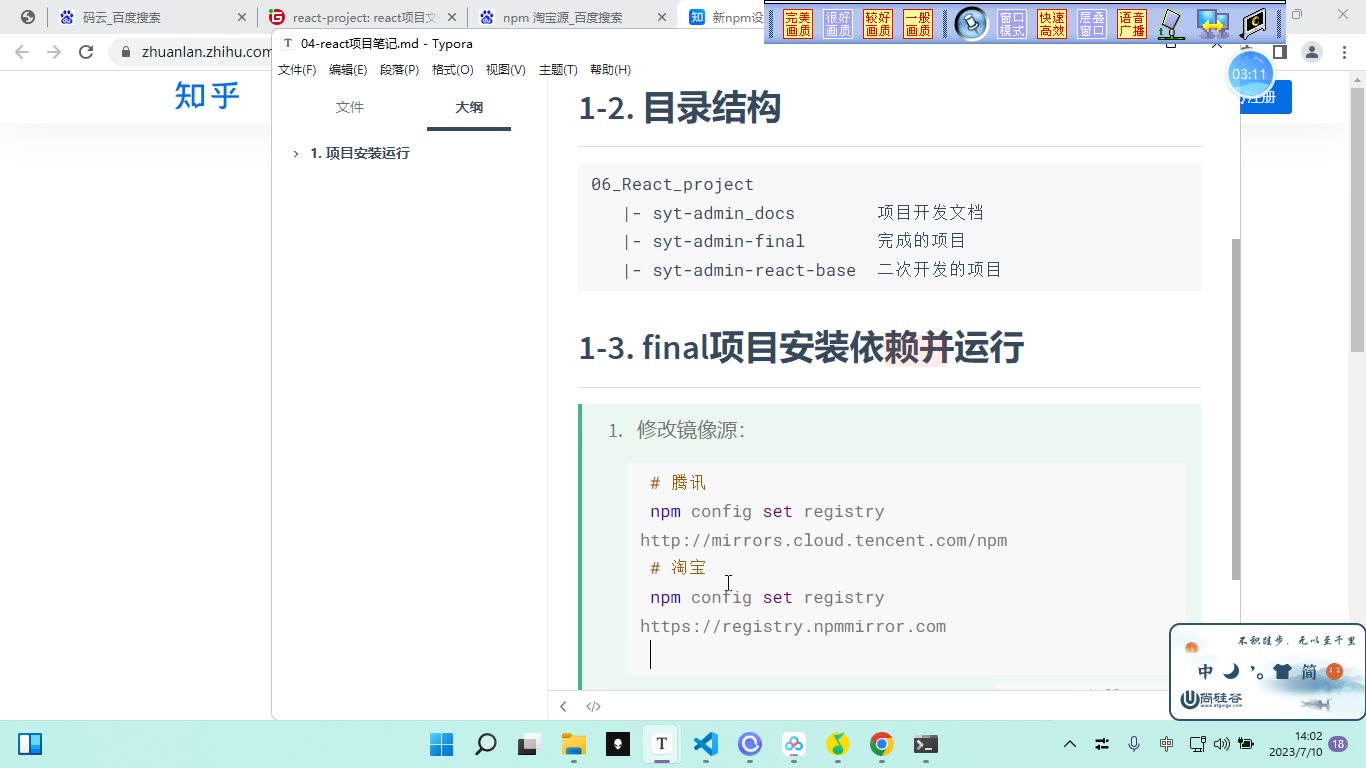1366x768 pixels.
Task: Open Windows Search from the taskbar
Action: (486, 744)
